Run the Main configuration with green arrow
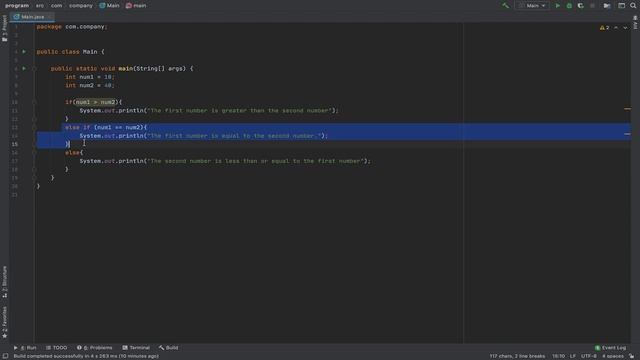The width and height of the screenshot is (640, 360). (558, 6)
